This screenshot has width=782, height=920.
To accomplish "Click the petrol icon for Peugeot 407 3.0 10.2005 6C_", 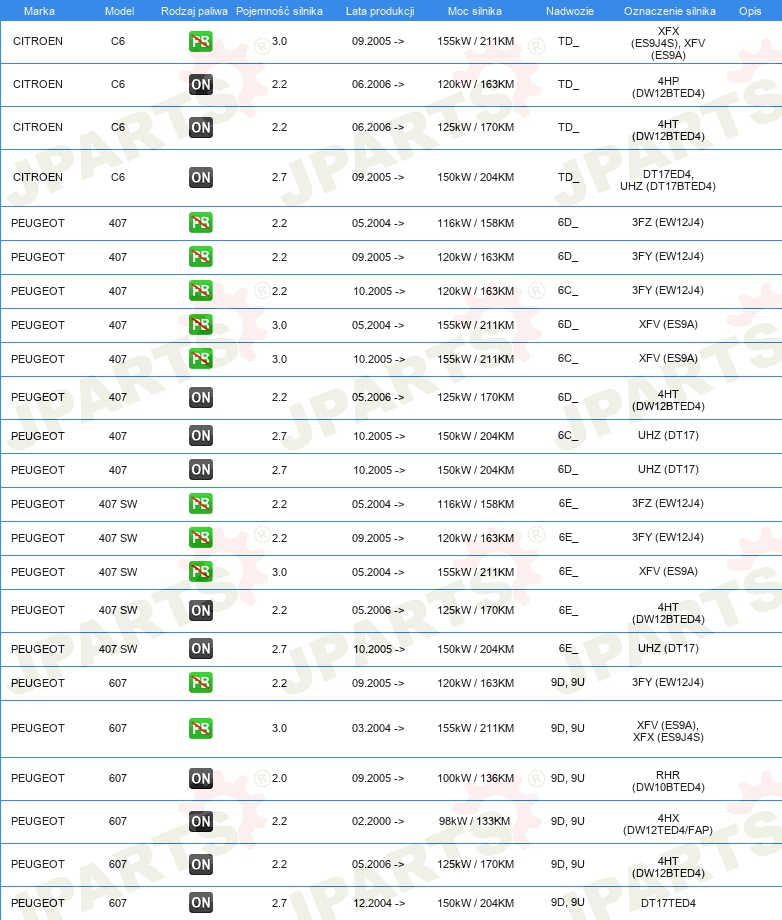I will [201, 359].
